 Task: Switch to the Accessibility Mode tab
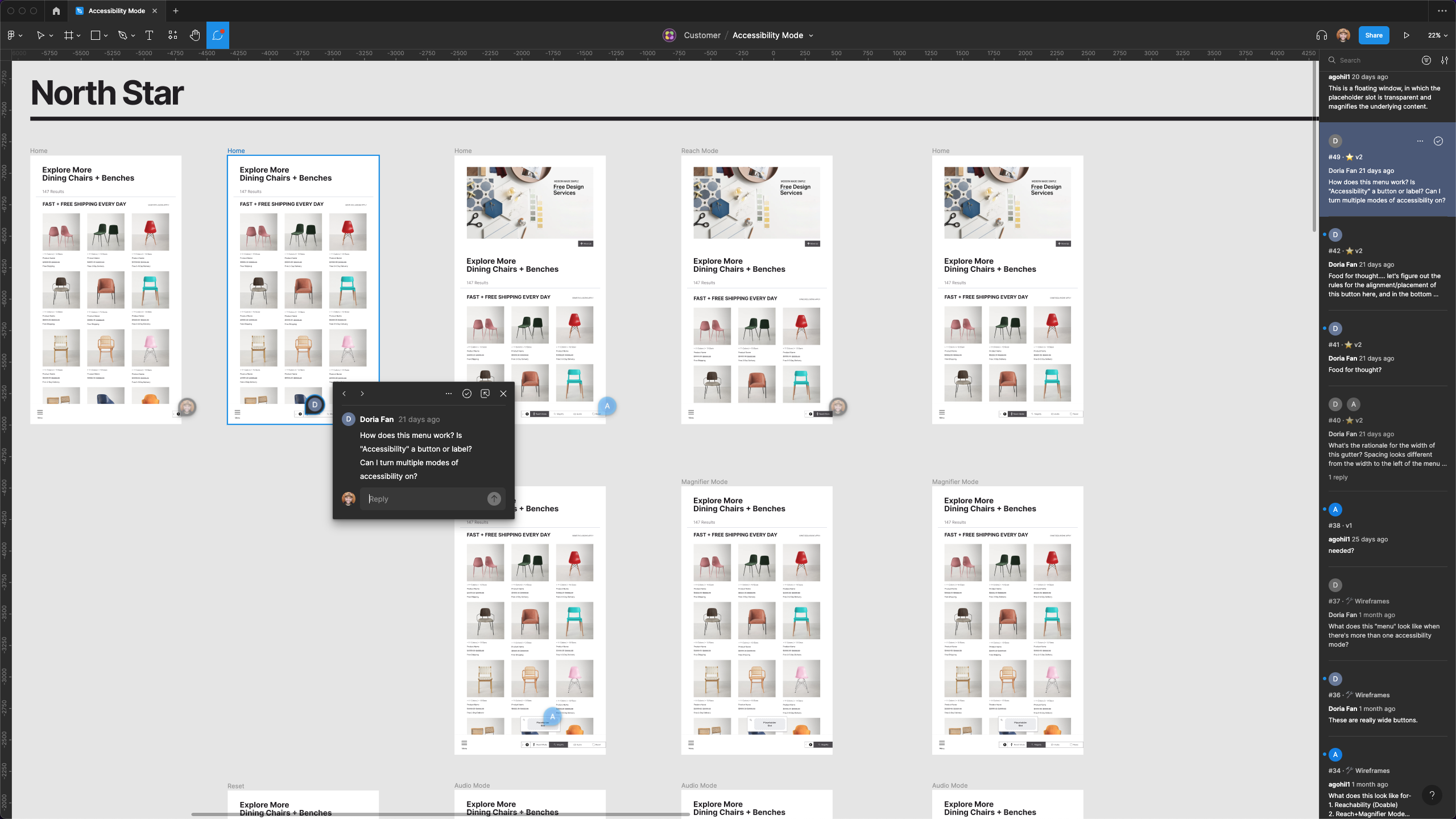[x=117, y=11]
